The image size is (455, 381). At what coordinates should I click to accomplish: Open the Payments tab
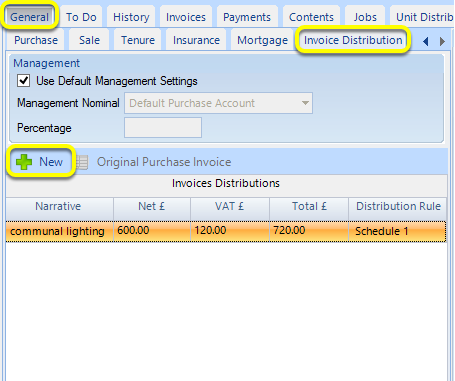click(247, 17)
